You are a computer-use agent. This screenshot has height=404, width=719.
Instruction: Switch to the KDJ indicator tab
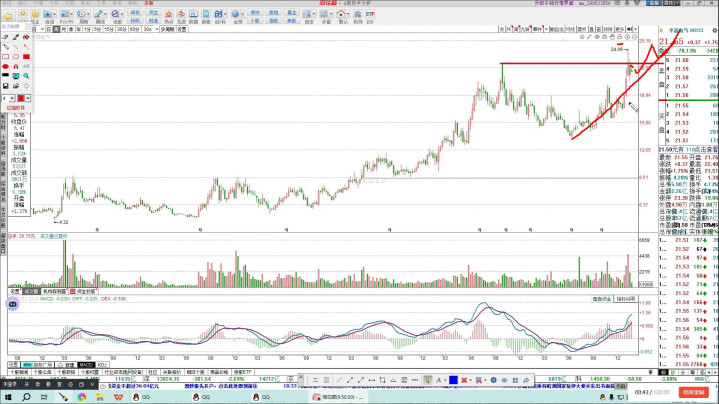click(x=102, y=365)
